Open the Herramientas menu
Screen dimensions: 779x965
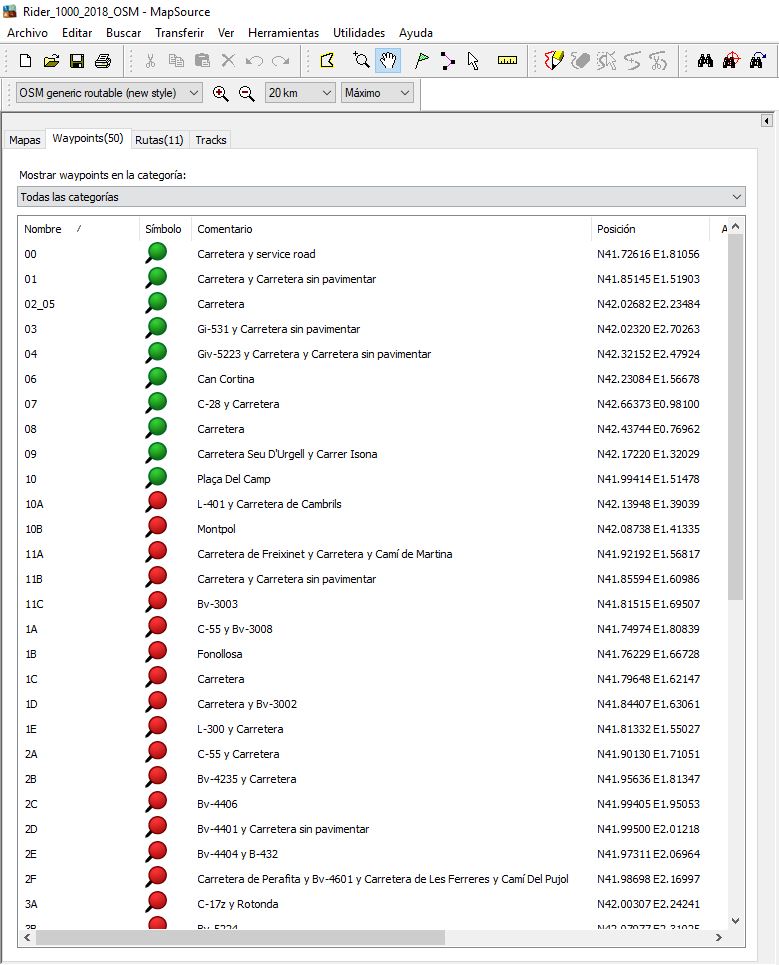283,33
